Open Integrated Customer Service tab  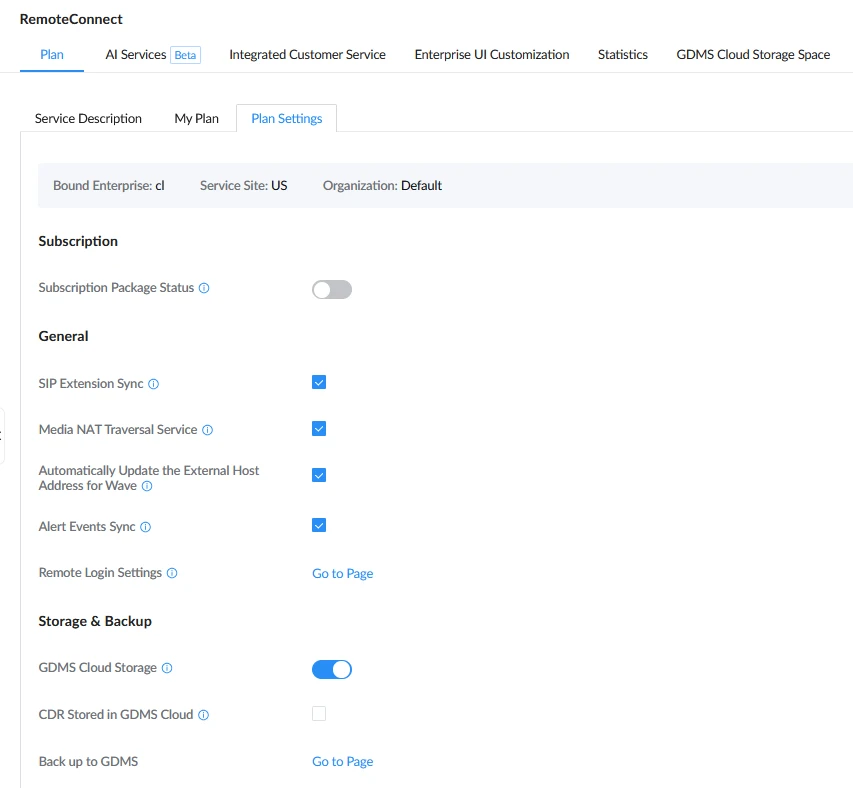click(307, 54)
